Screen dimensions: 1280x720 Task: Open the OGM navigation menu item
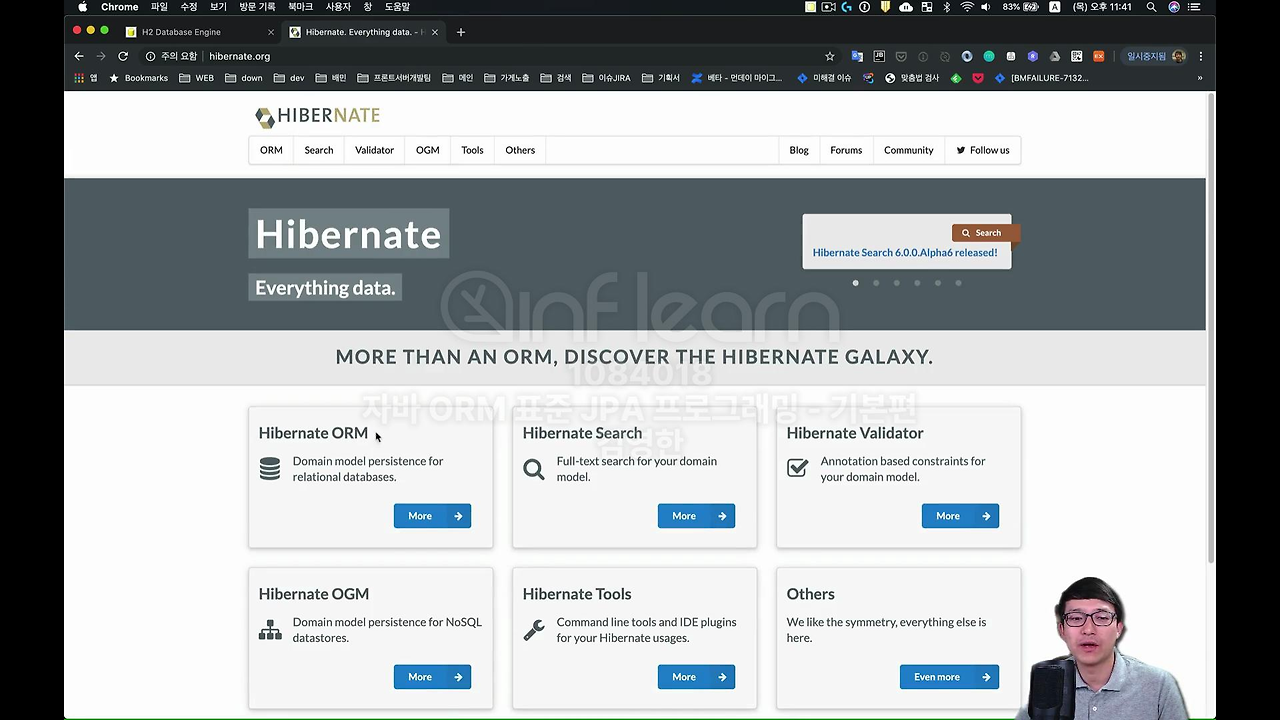click(x=428, y=150)
